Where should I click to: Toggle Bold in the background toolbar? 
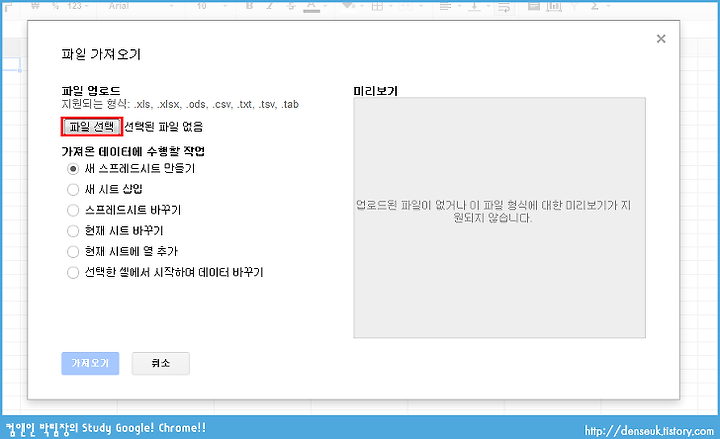pos(249,6)
